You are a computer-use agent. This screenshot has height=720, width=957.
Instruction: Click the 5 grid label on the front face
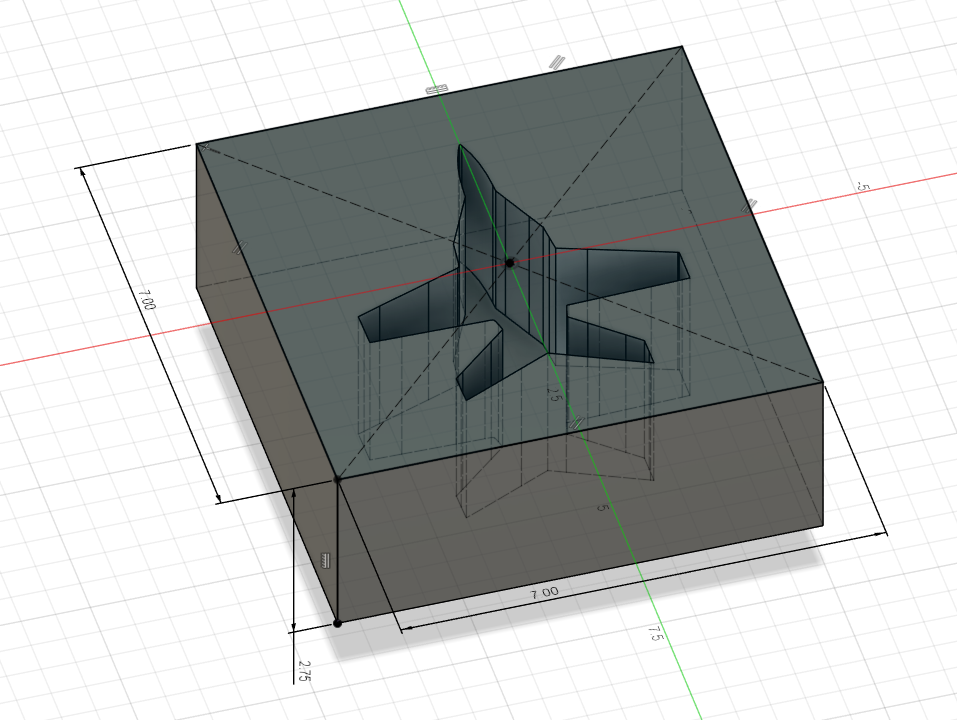coord(603,507)
